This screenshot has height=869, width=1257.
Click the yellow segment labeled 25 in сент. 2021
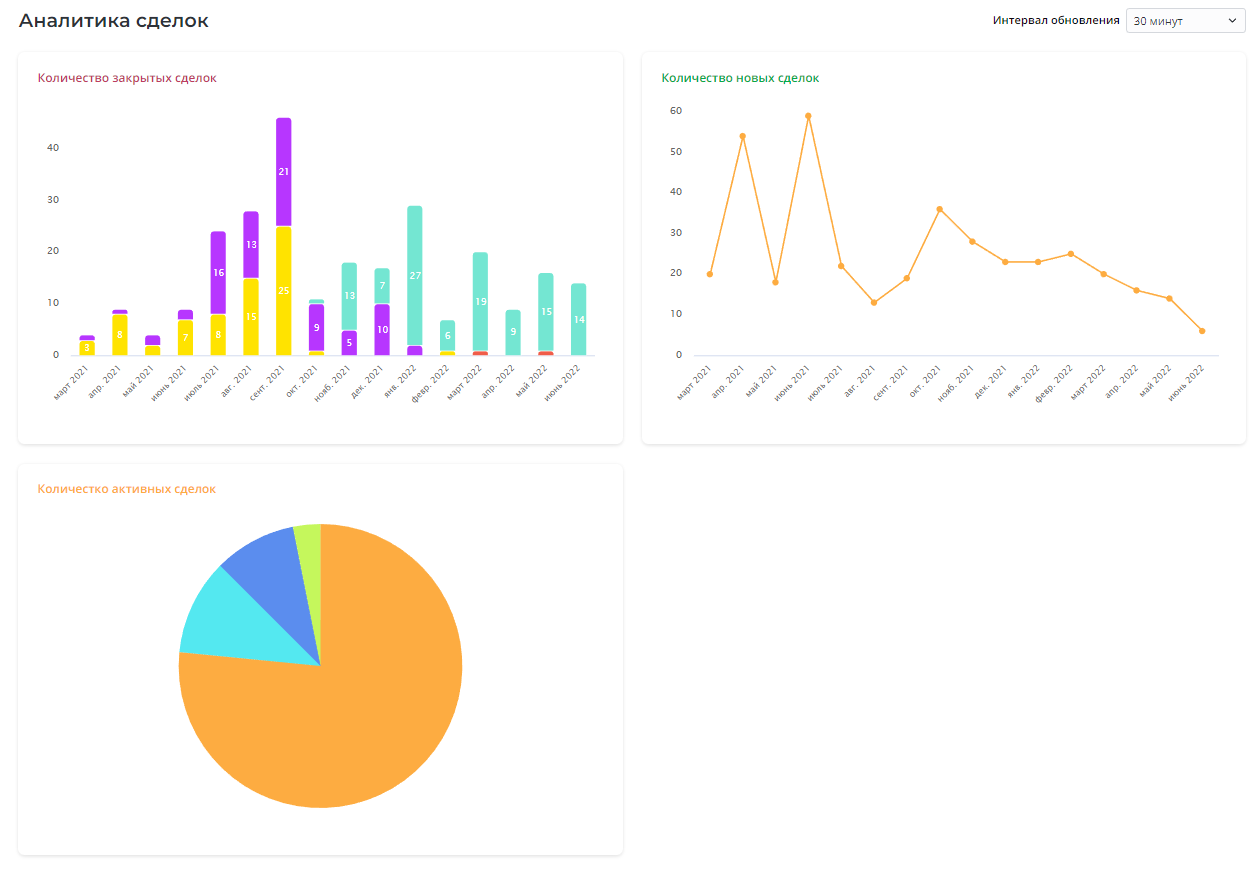[x=283, y=290]
